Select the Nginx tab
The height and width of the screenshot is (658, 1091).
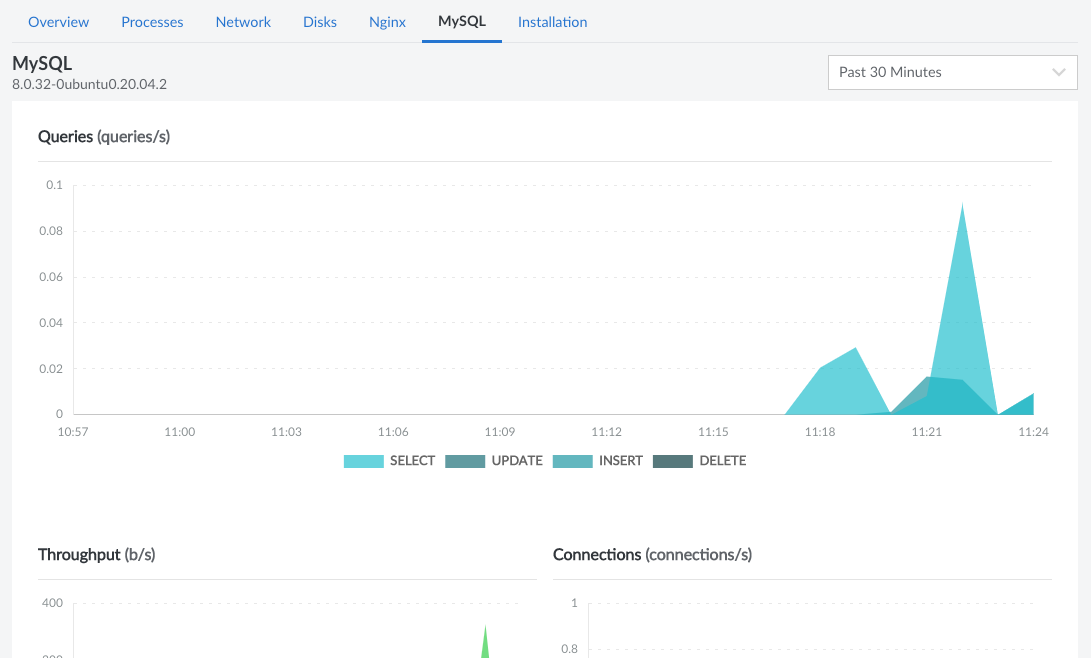[387, 21]
